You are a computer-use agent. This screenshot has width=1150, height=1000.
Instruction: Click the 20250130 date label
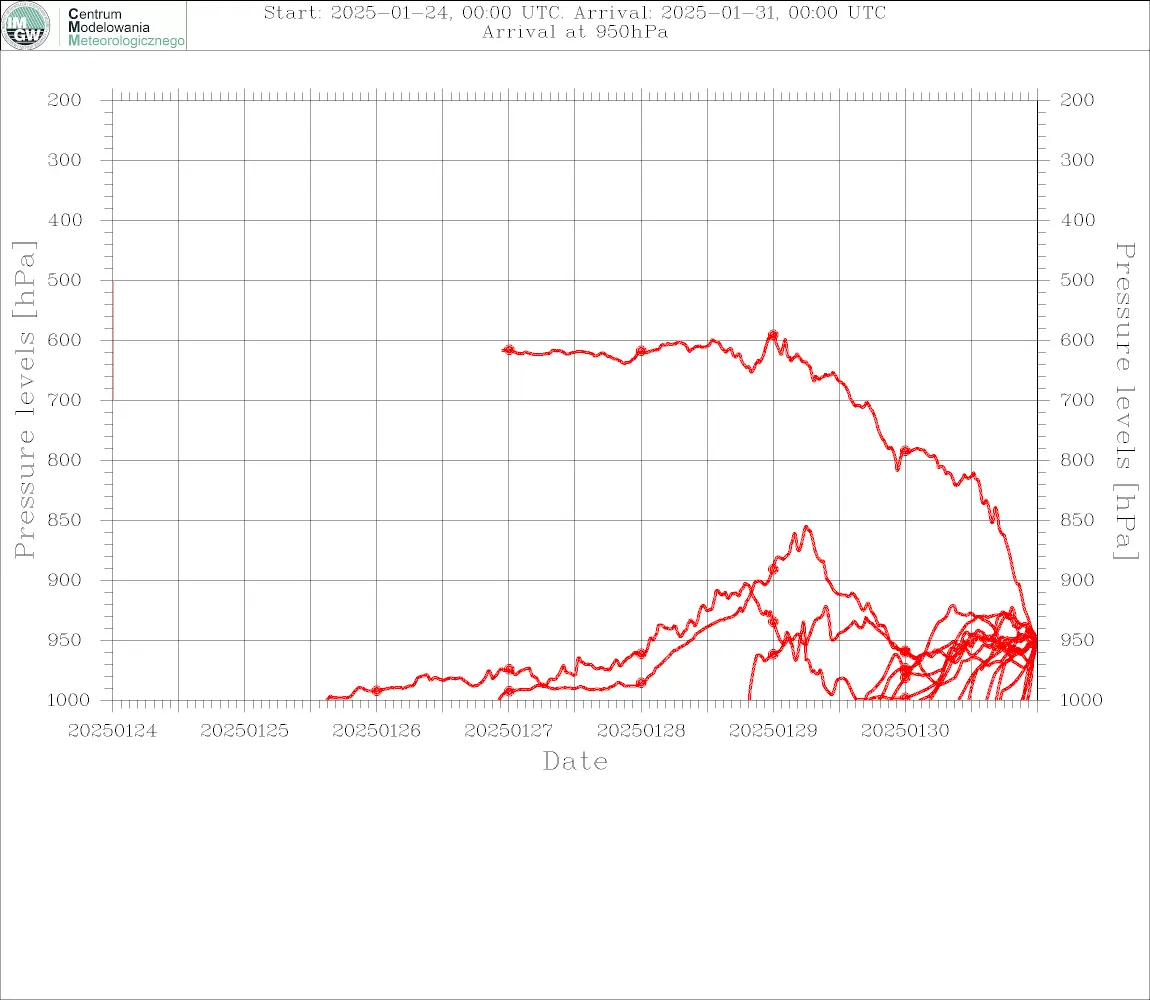click(905, 731)
